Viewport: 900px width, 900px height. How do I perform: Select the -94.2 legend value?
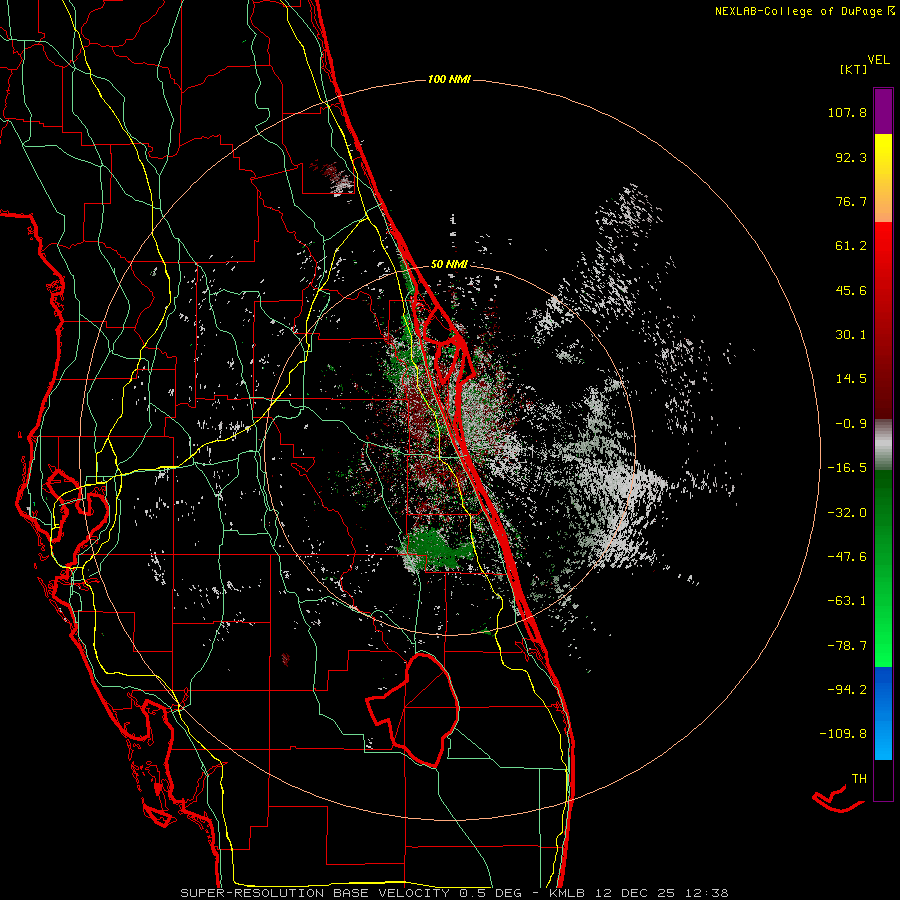pos(847,690)
